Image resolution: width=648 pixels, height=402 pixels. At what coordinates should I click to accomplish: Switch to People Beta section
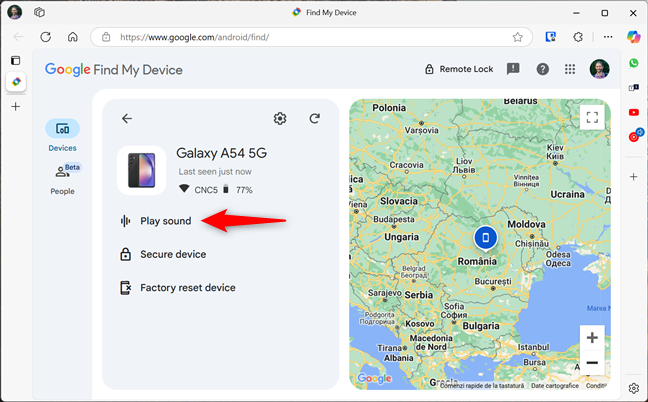62,178
